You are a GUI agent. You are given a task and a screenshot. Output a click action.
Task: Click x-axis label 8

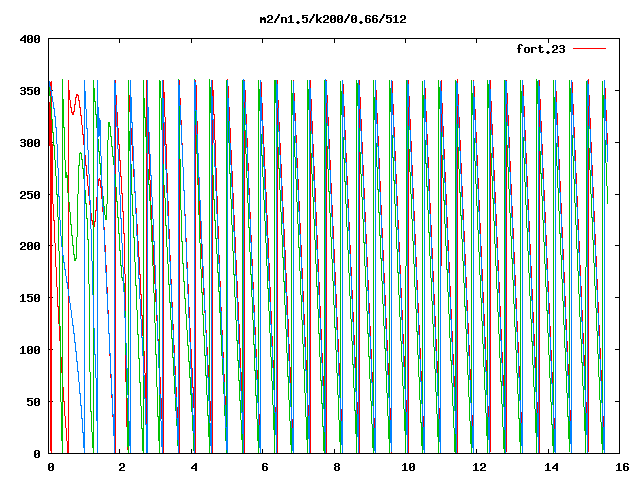pyautogui.click(x=337, y=467)
